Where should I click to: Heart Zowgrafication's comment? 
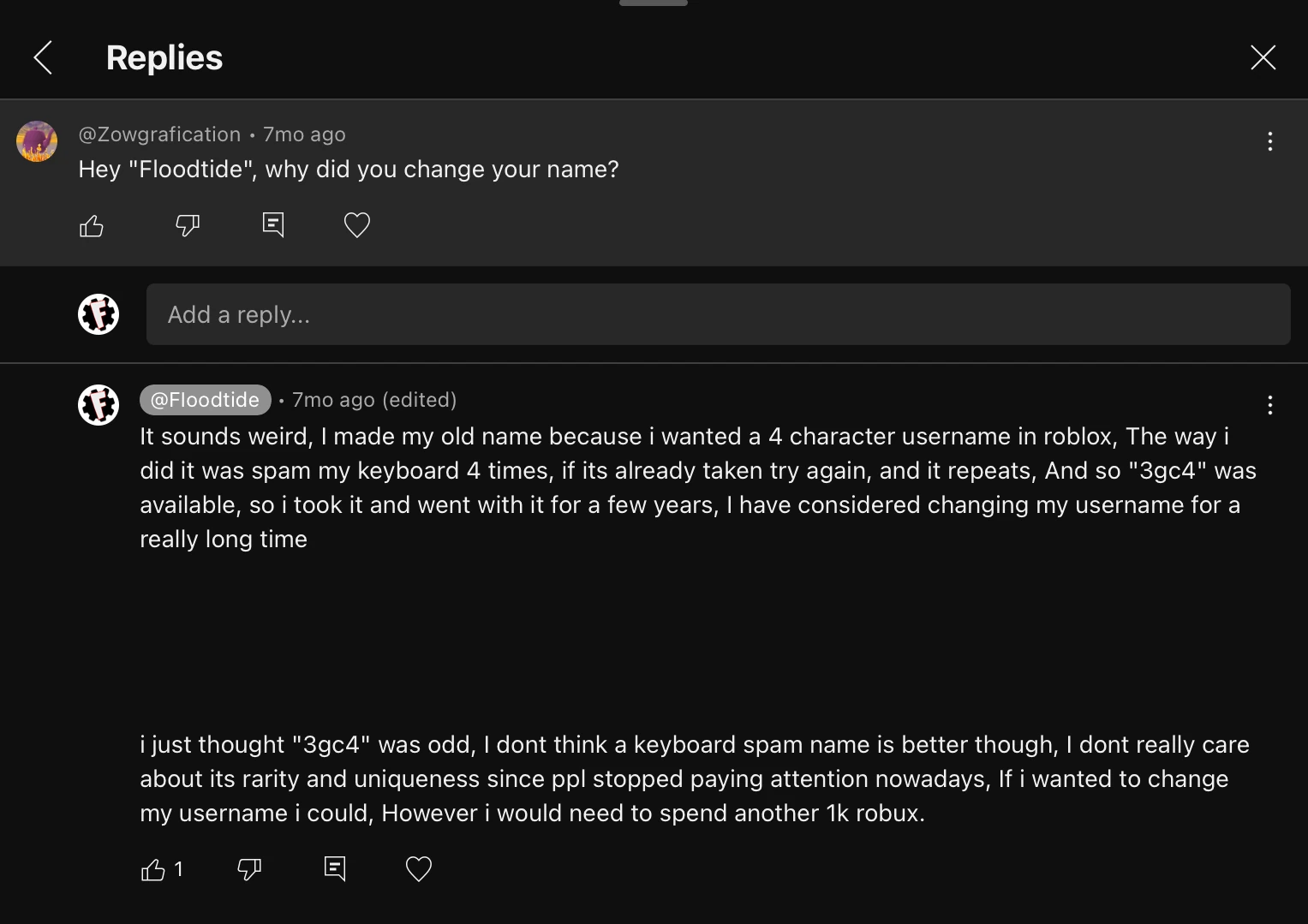[357, 225]
